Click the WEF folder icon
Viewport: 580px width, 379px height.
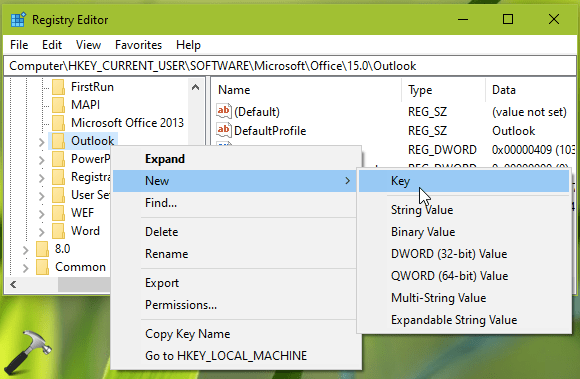tap(58, 213)
